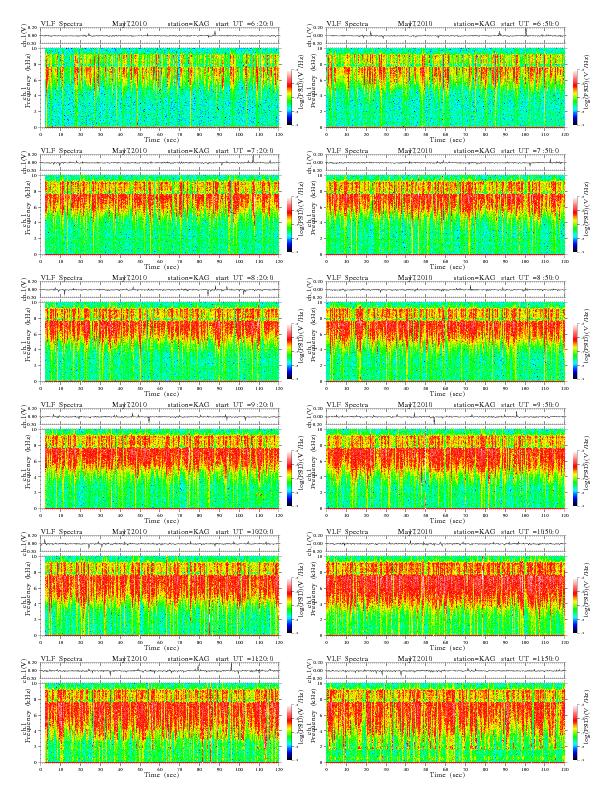
Task: Click the PSD color bar of the 7:50:0 panel
Action: (x=576, y=224)
